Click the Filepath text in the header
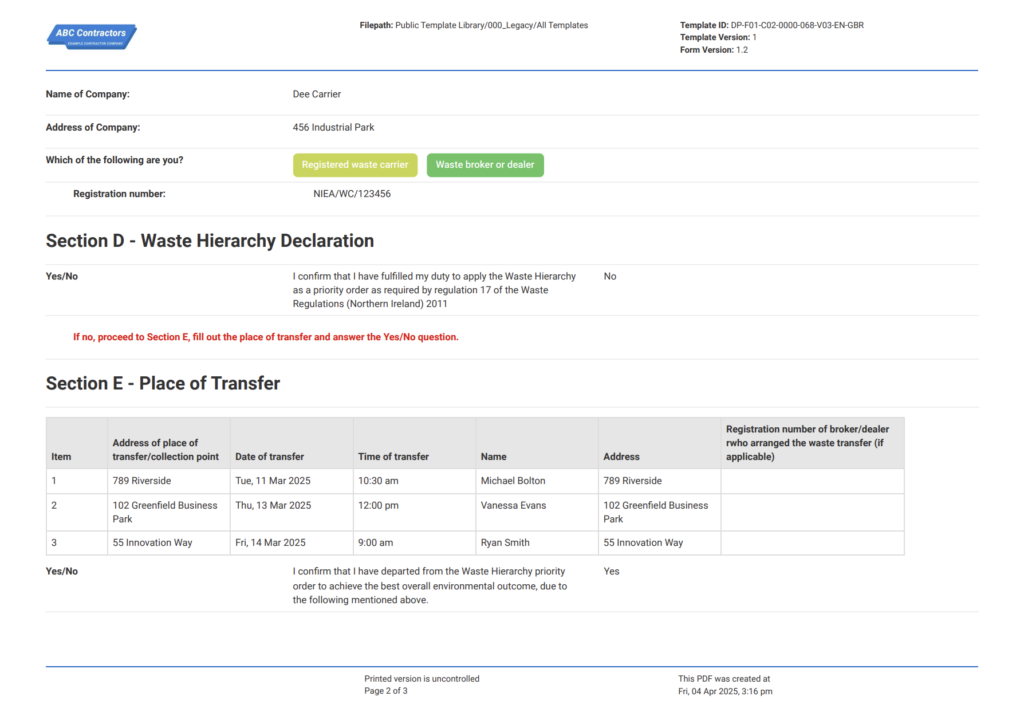This screenshot has width=1024, height=724. pyautogui.click(x=473, y=25)
